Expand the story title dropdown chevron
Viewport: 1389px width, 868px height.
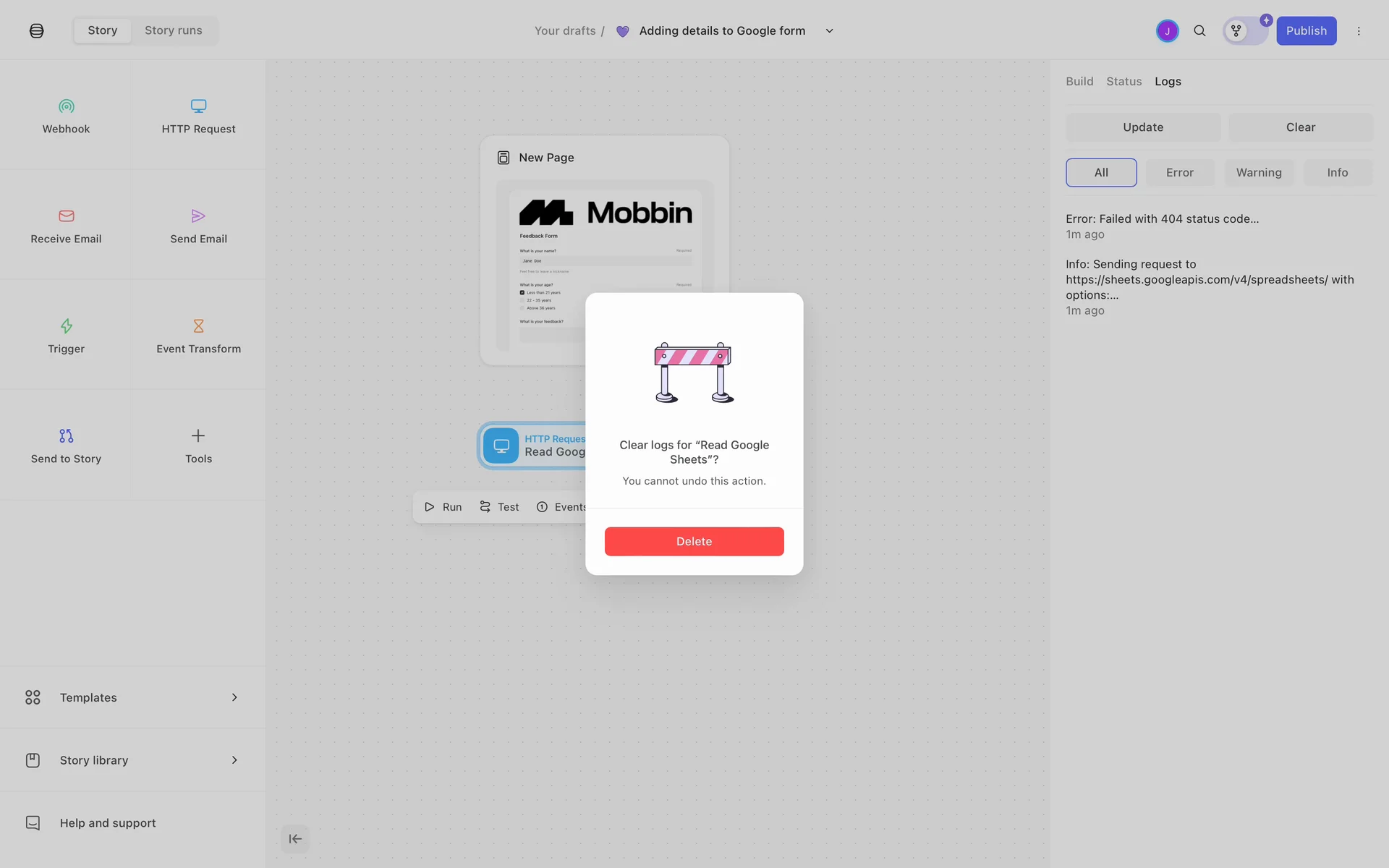829,31
